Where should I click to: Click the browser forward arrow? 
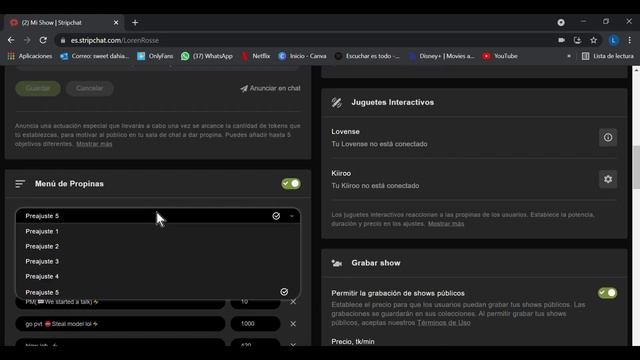pos(27,40)
